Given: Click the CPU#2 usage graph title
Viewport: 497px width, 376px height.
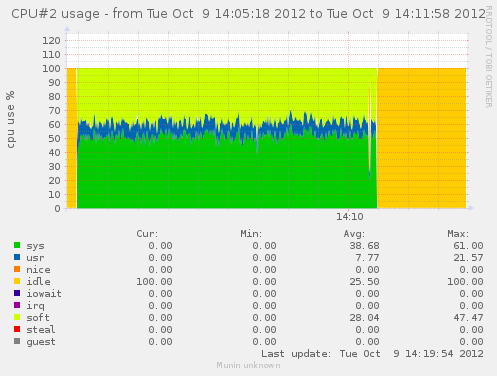Looking at the screenshot, I should click(x=248, y=14).
